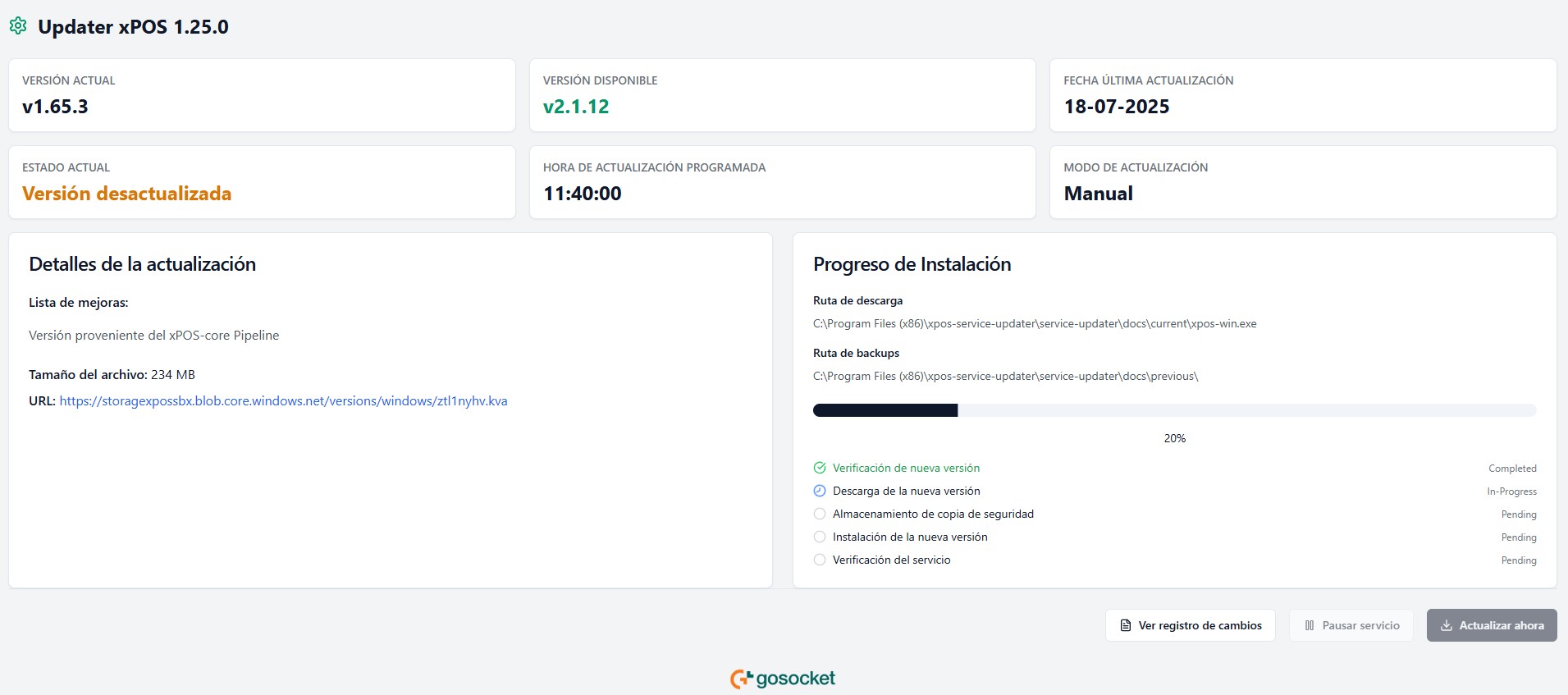Click the pending circle for Verificación del servicio
This screenshot has height=695, width=1568.
tap(820, 560)
